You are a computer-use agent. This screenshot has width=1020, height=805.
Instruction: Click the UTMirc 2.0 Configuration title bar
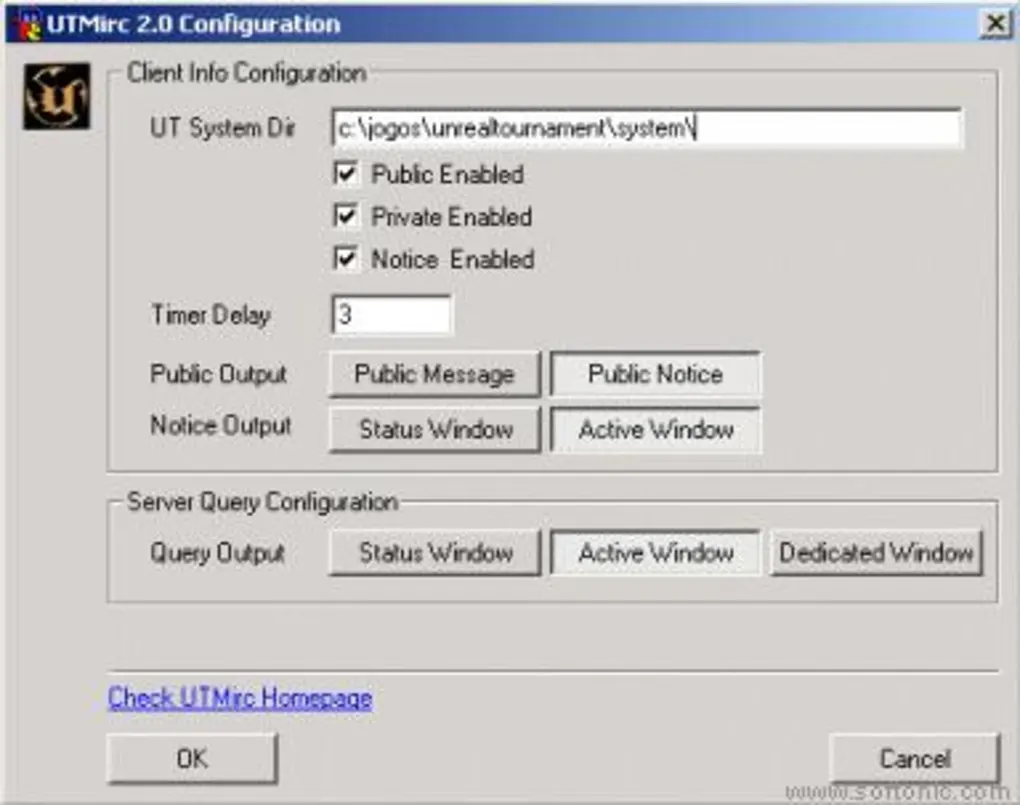pos(500,24)
